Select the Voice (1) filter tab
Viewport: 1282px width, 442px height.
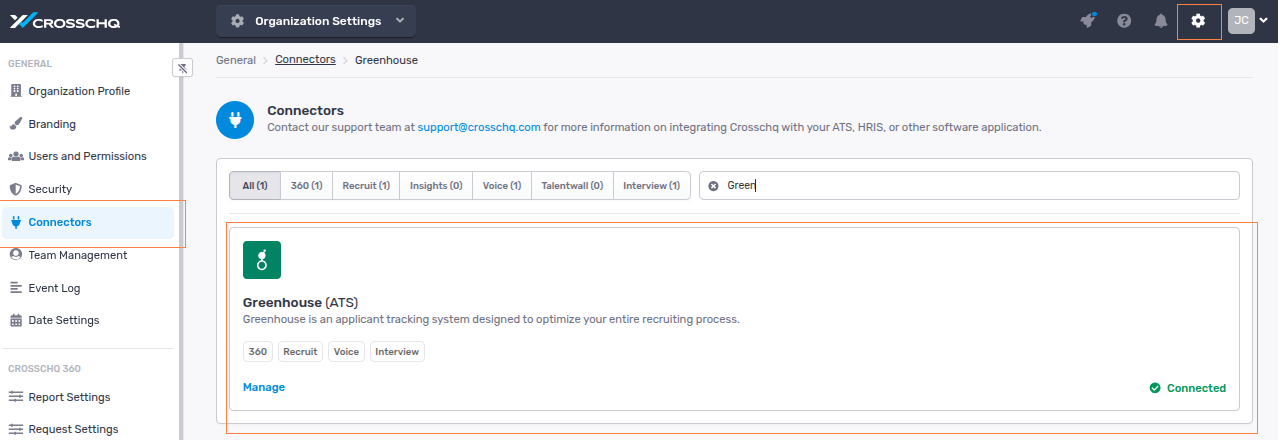502,185
